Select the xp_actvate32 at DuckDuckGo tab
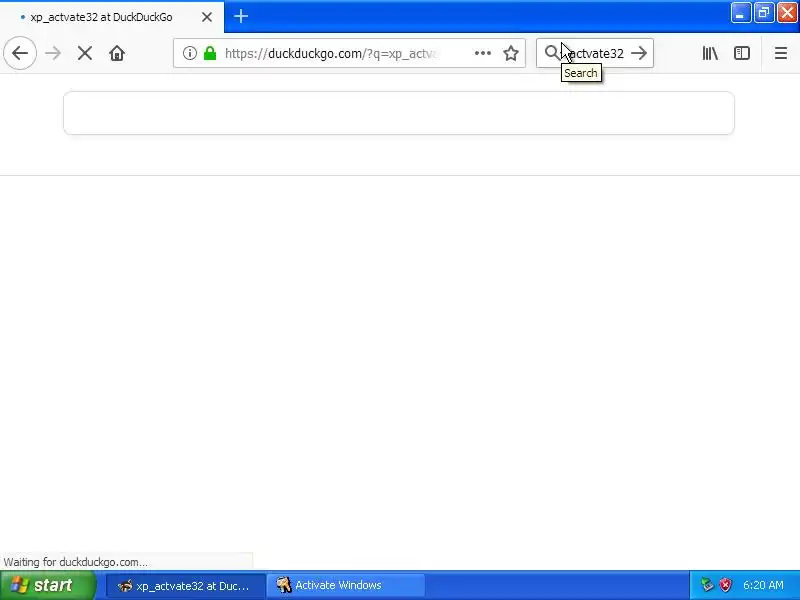 pyautogui.click(x=112, y=17)
